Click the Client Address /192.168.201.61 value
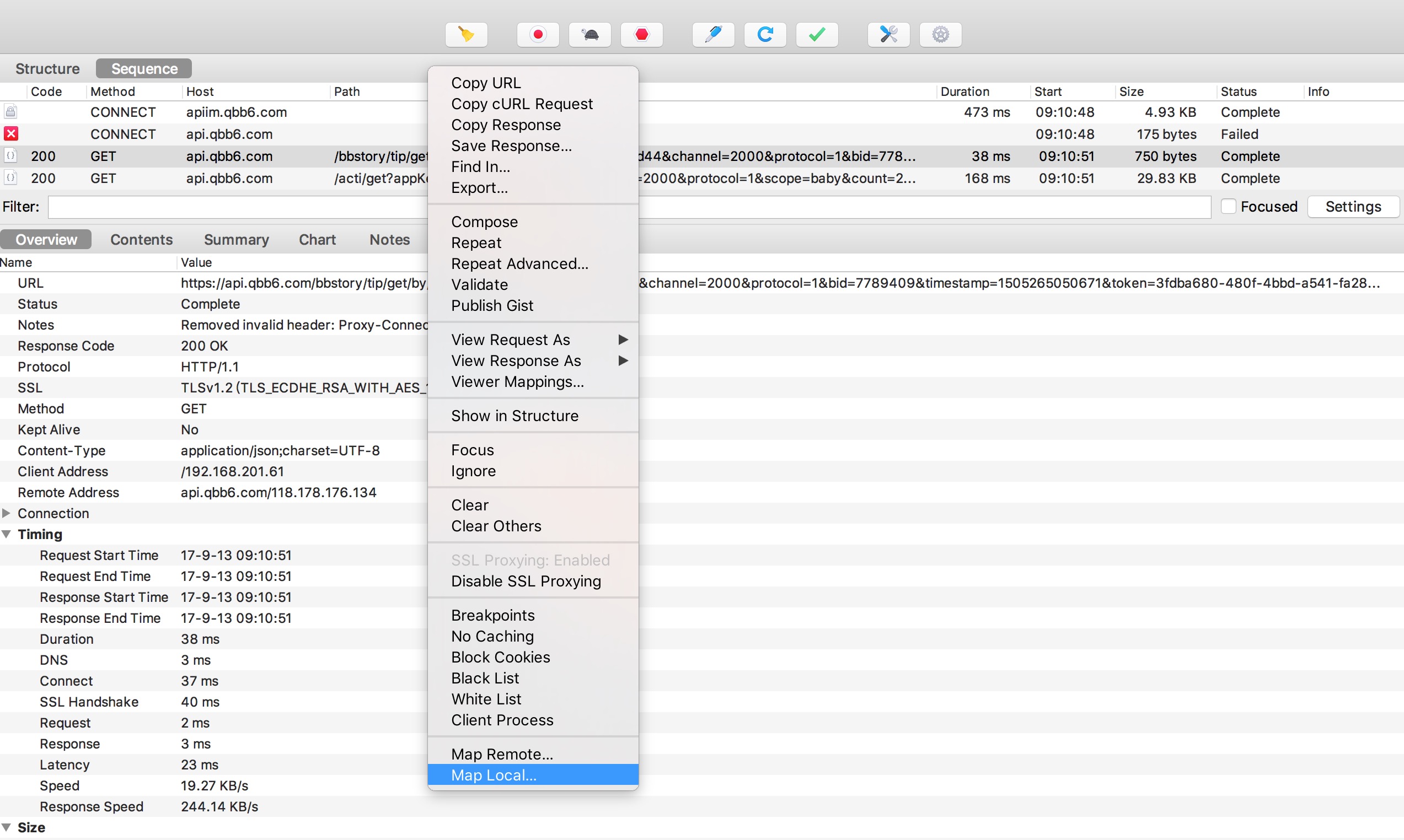 [x=232, y=471]
